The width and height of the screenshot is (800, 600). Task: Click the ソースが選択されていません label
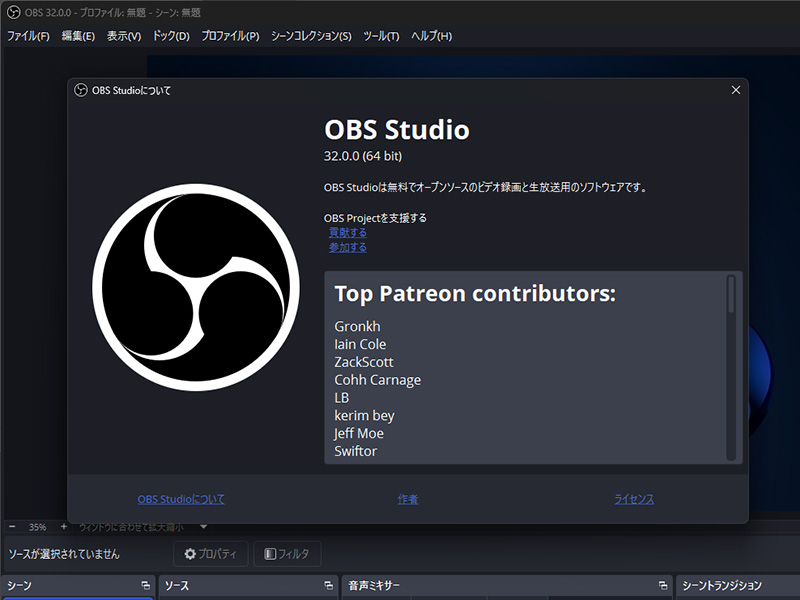pos(64,554)
